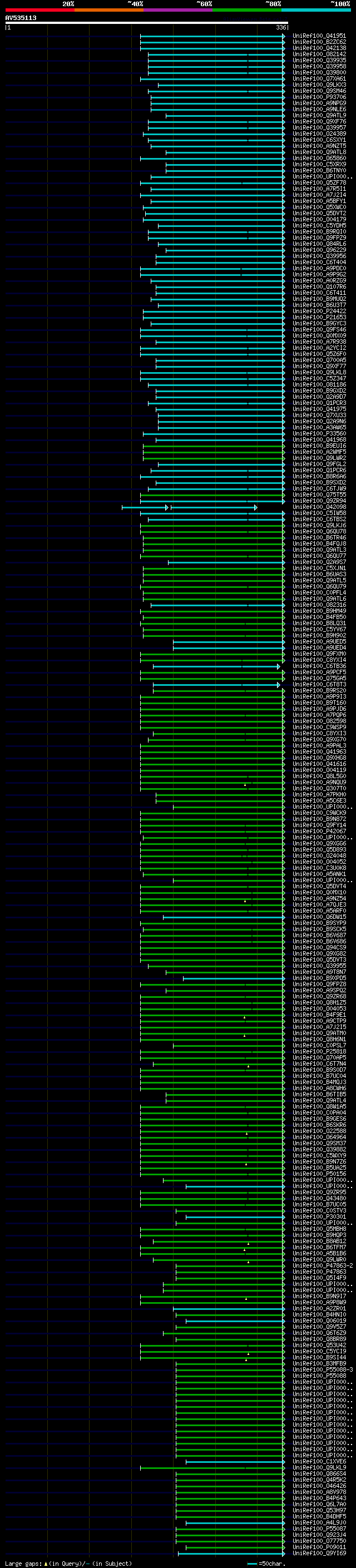Click the red ~20% identity legend bar
The image size is (356, 1568).
(x=39, y=10)
